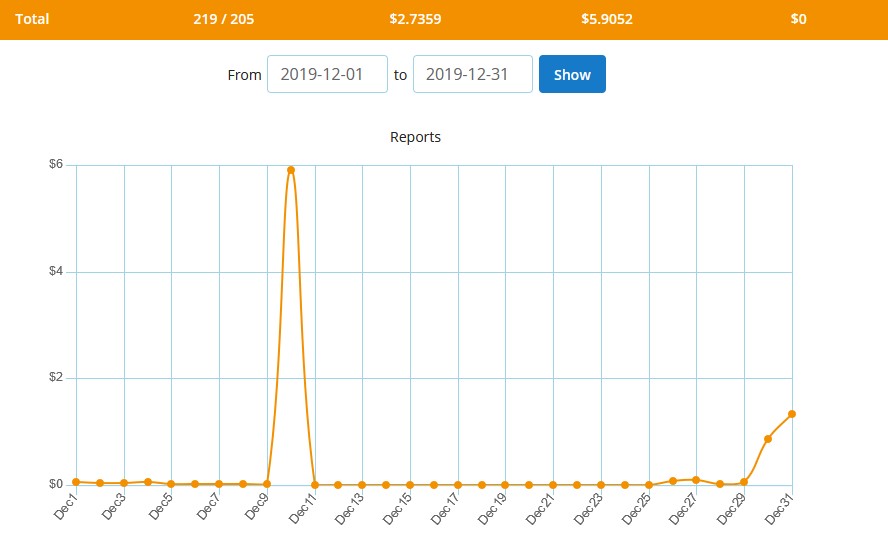Click the $5.9052 total value
Screen dimensions: 888x534
click(x=606, y=19)
